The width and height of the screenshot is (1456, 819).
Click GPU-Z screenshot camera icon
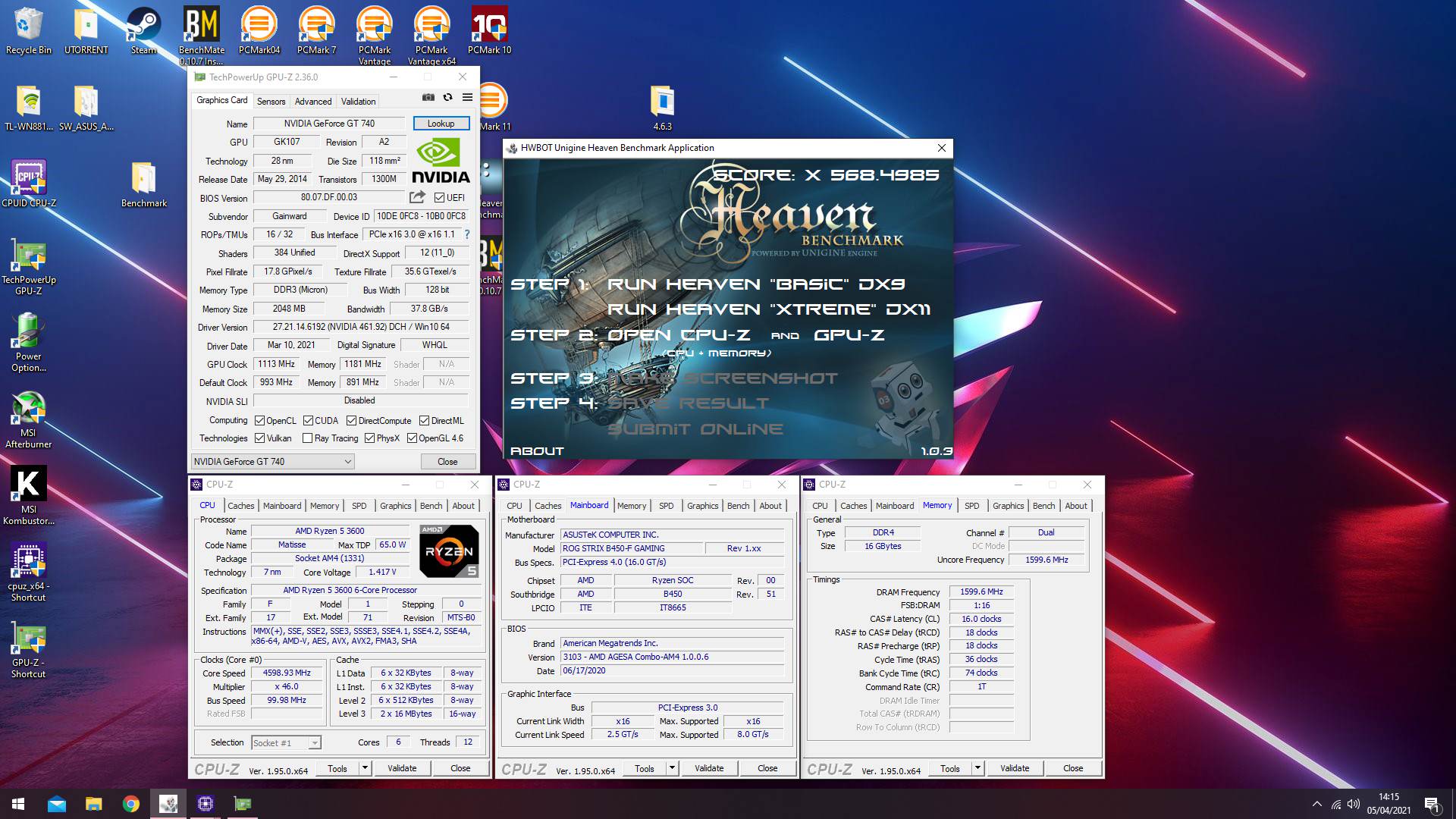tap(428, 97)
